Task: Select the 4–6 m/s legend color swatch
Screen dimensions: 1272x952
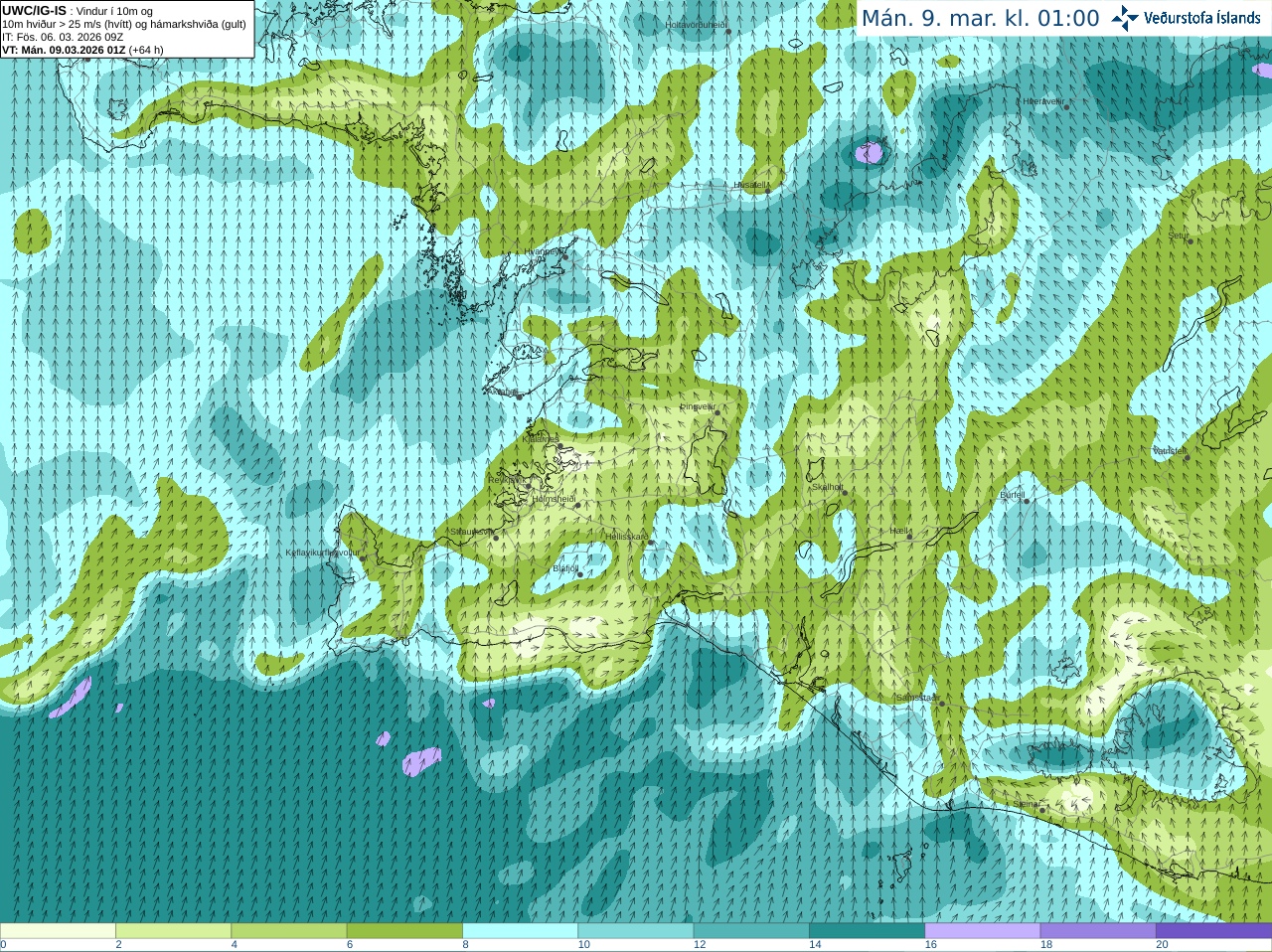Action: click(288, 931)
